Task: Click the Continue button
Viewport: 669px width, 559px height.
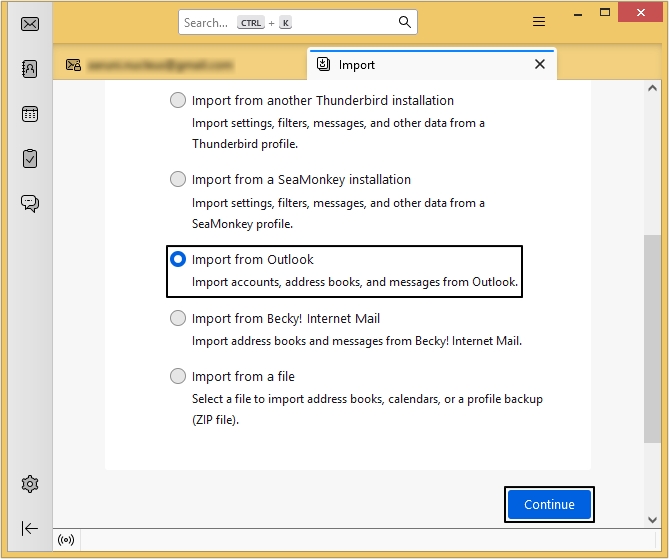Action: (x=549, y=504)
